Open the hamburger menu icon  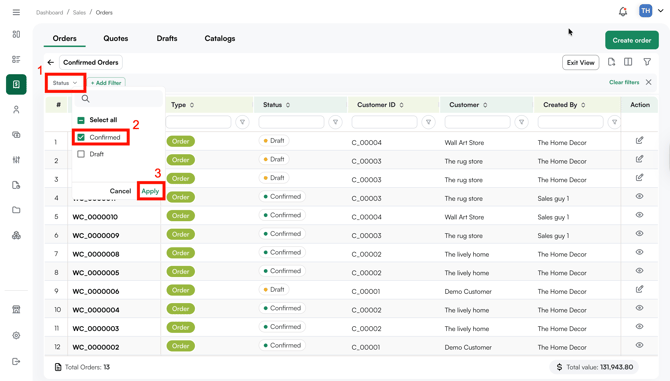pyautogui.click(x=16, y=12)
